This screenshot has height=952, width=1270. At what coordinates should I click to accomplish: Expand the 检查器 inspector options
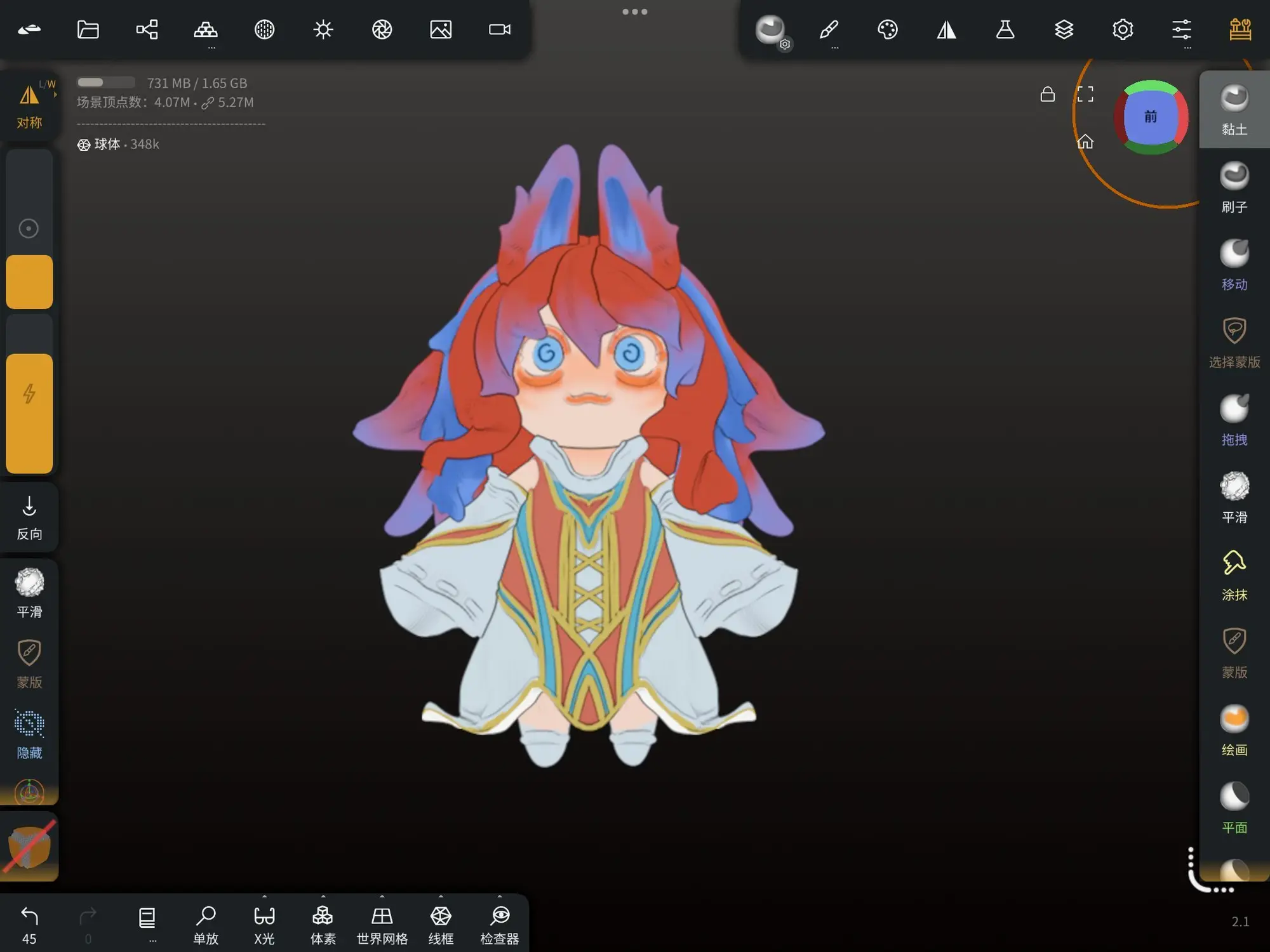click(x=499, y=897)
